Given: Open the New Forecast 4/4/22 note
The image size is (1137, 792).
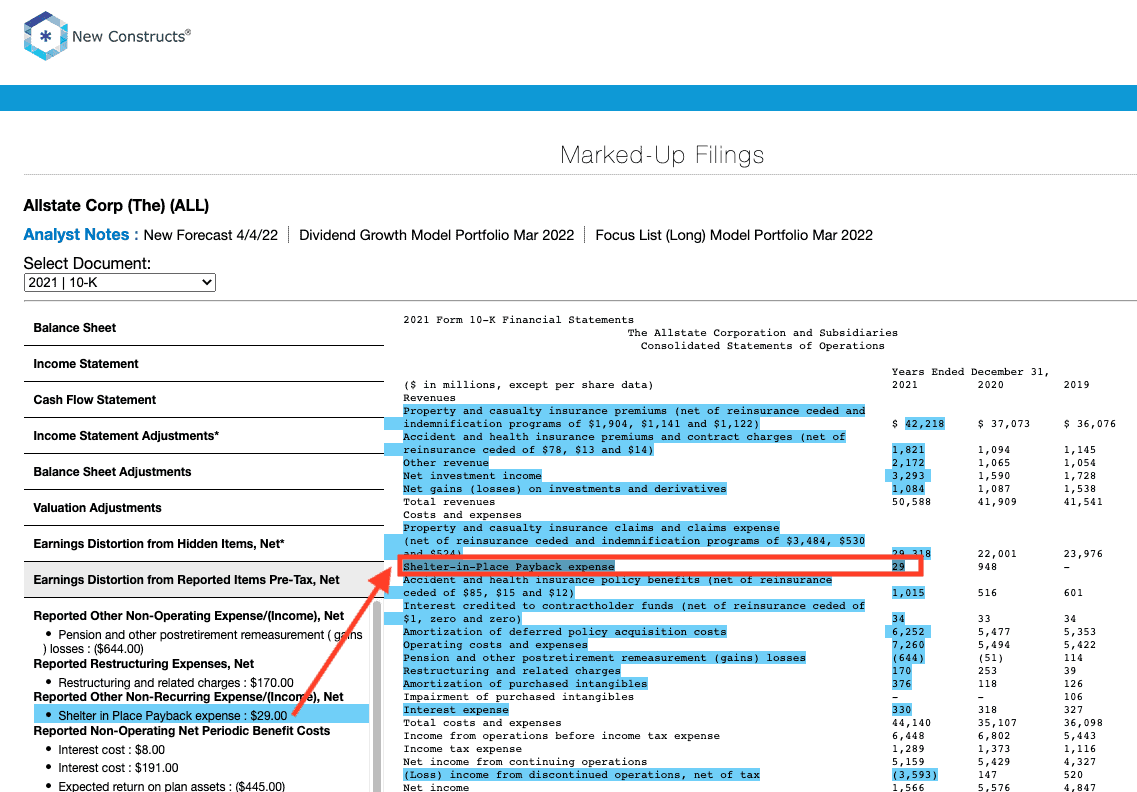Looking at the screenshot, I should tap(210, 235).
